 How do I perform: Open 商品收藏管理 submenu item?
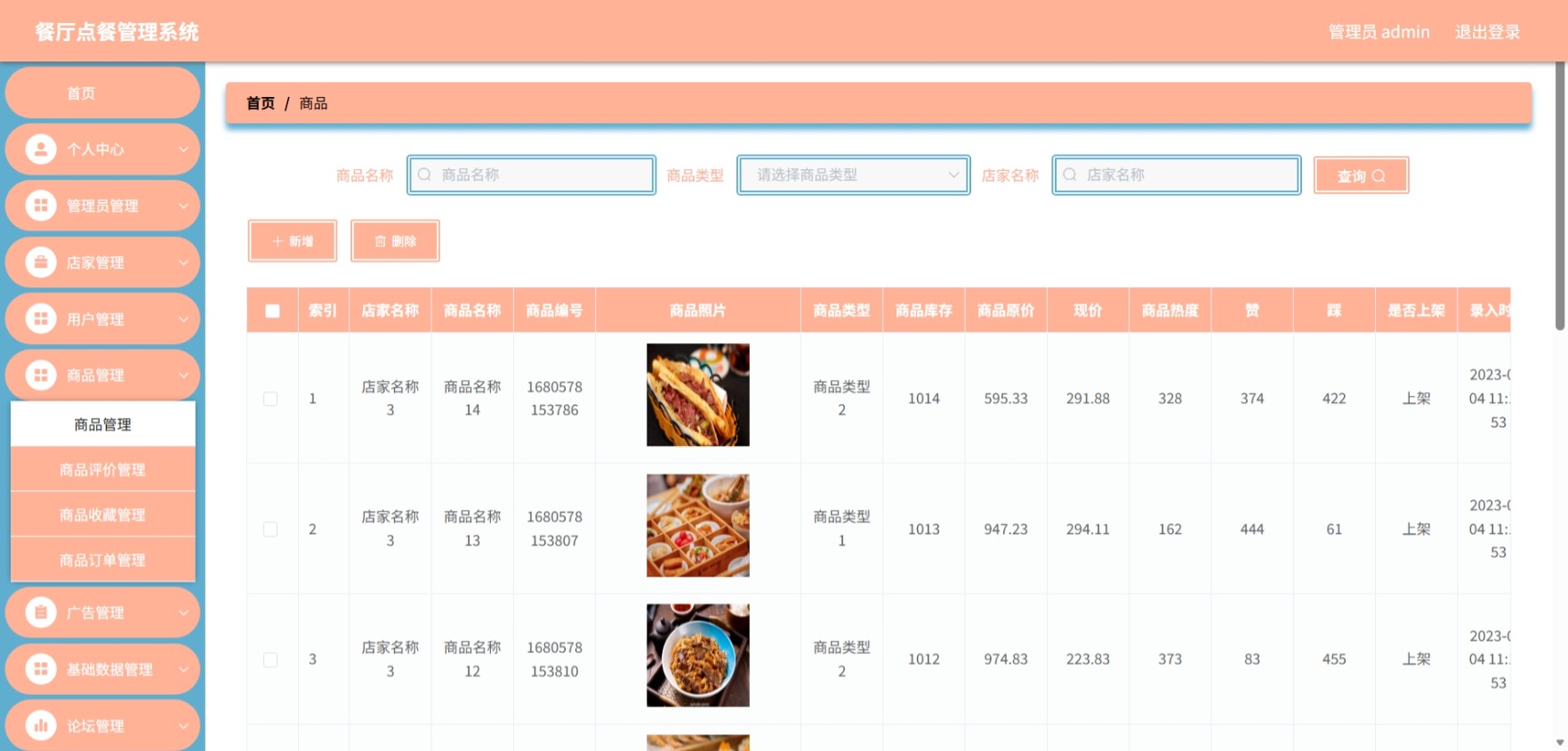point(102,514)
